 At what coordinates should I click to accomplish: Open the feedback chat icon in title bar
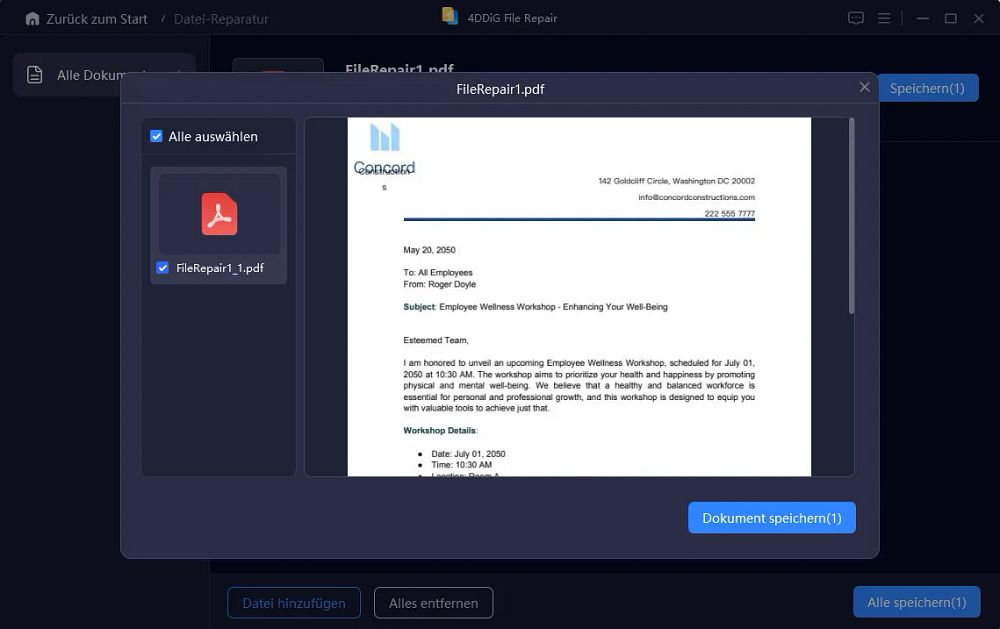tap(856, 18)
